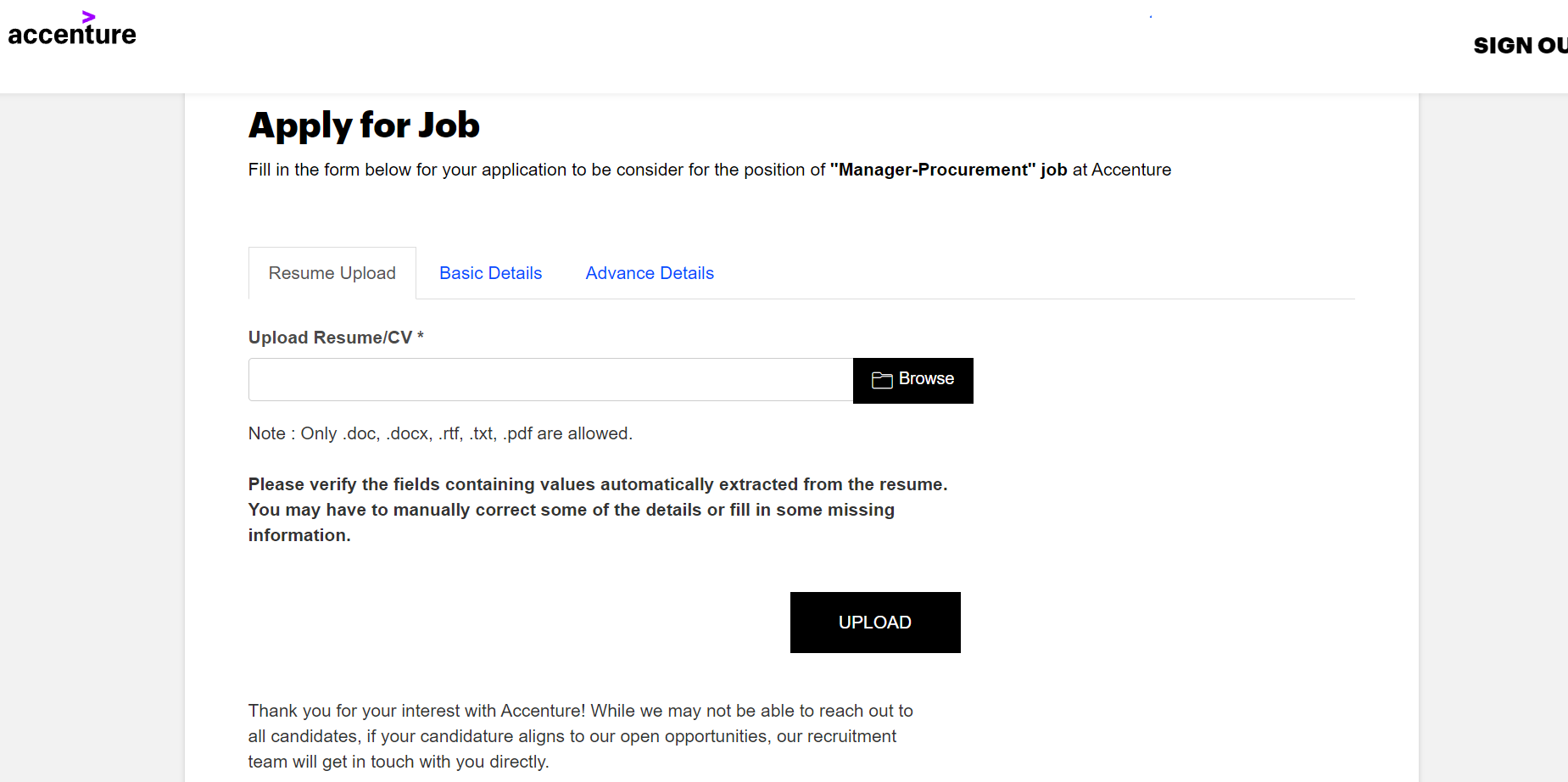The height and width of the screenshot is (782, 1568).
Task: Select the "Manager-Procurement" job title text
Action: [933, 170]
